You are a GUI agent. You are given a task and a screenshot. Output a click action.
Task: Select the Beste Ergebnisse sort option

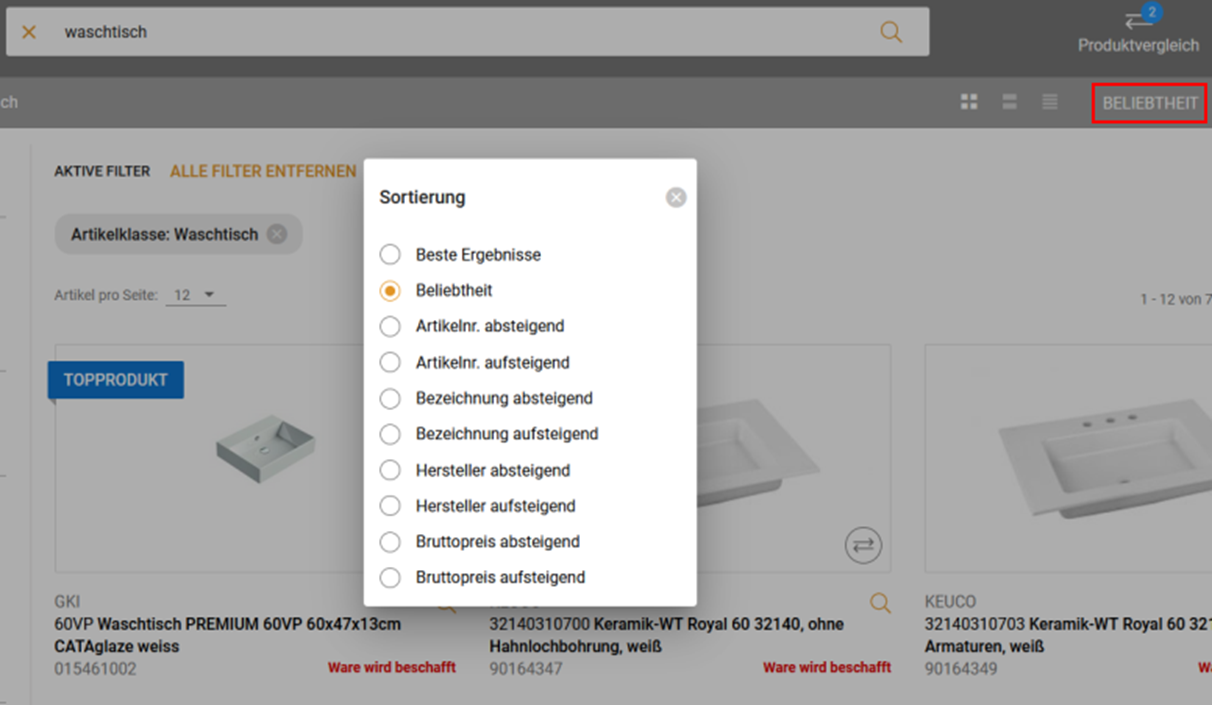[x=390, y=255]
